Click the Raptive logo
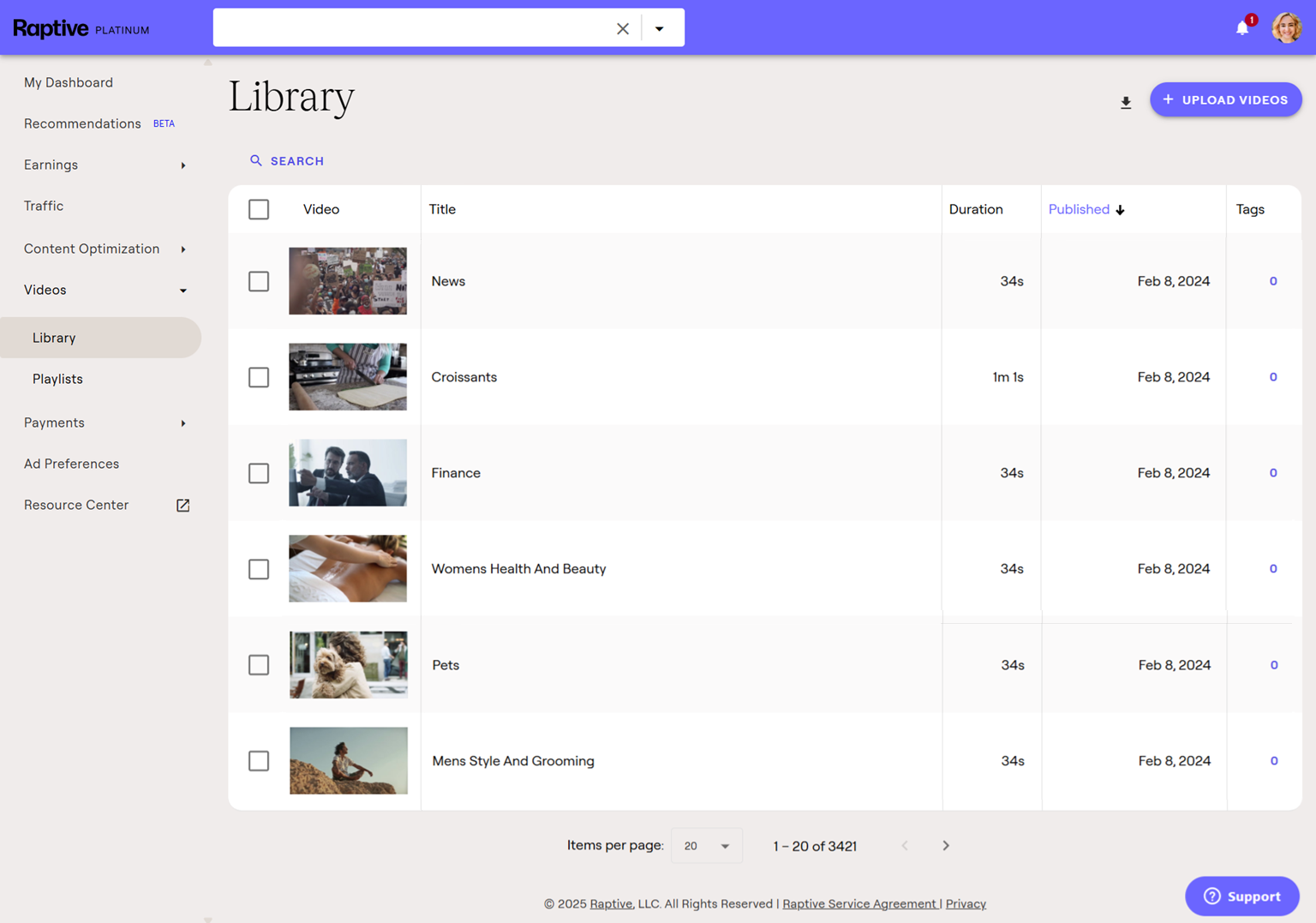Screen dimensions: 1316x923 [51, 27]
